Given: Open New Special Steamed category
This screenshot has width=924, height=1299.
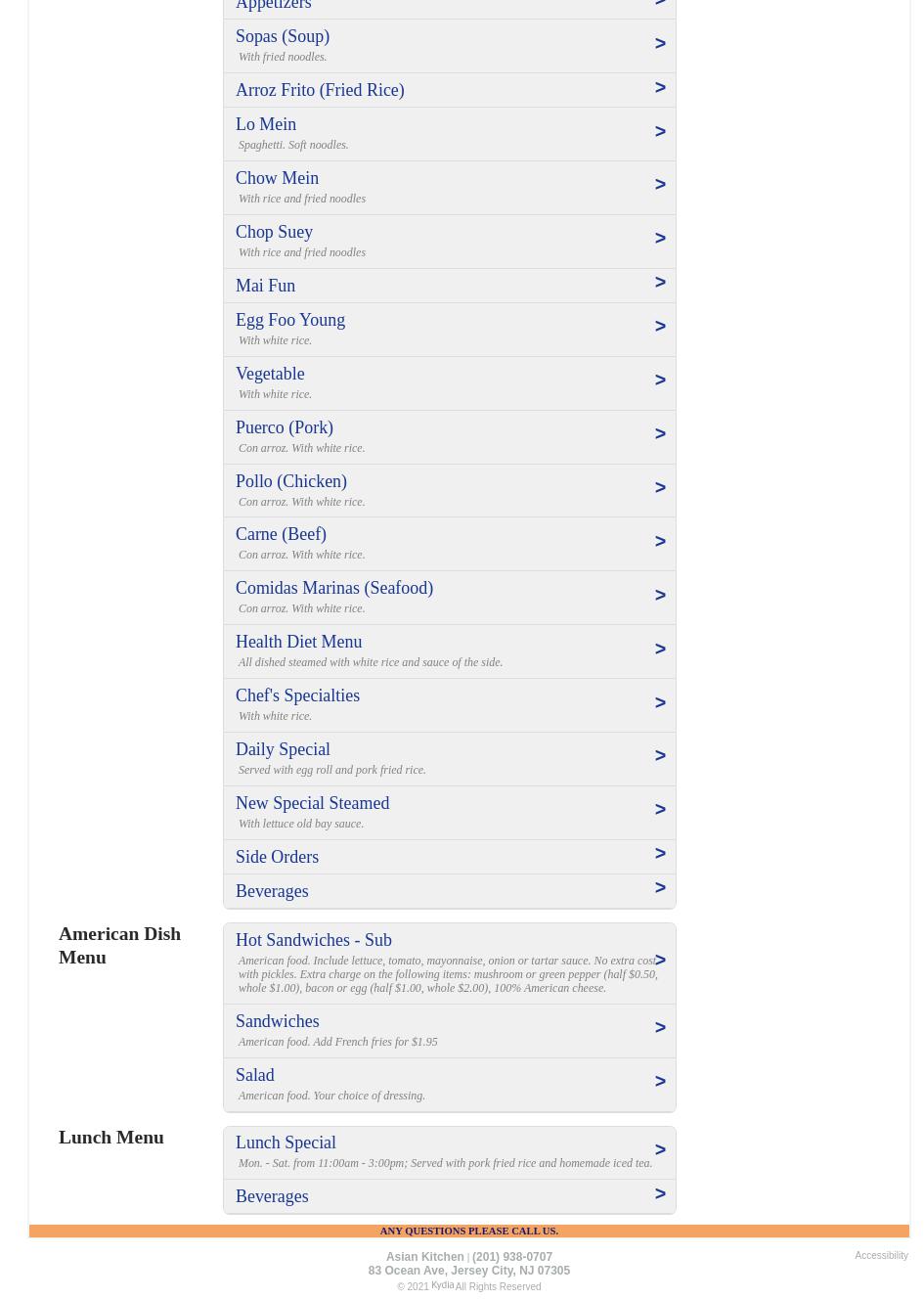Looking at the screenshot, I should pos(449,813).
